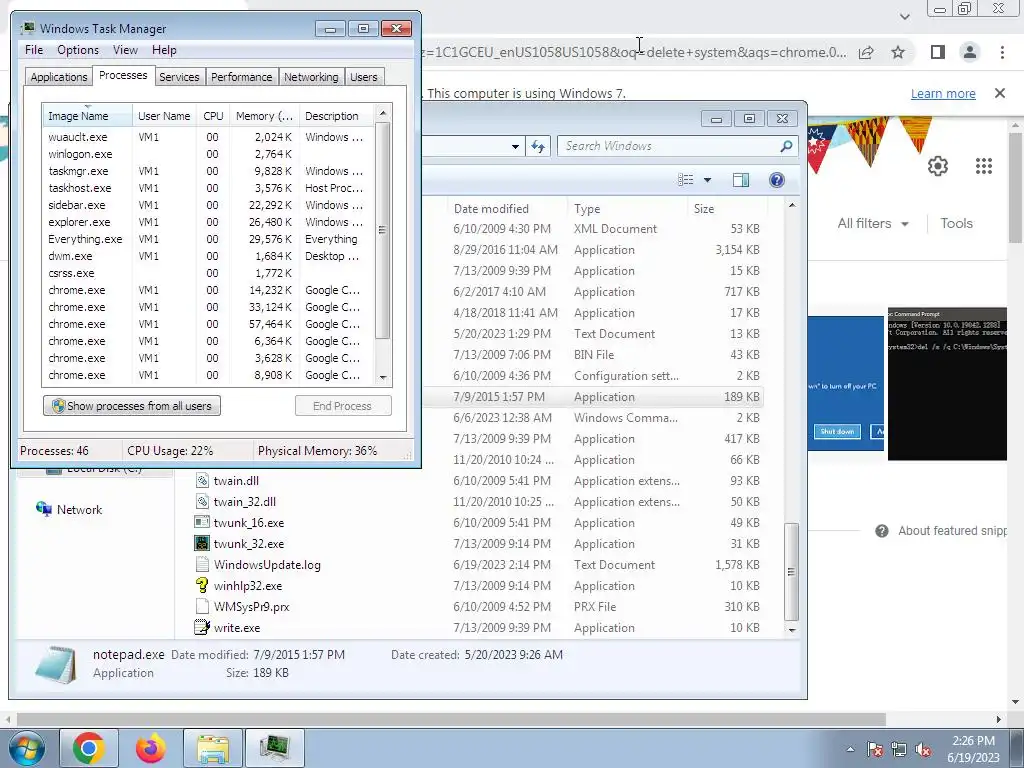This screenshot has height=768, width=1024.
Task: Click scroll up arrow in process list
Action: coord(383,113)
